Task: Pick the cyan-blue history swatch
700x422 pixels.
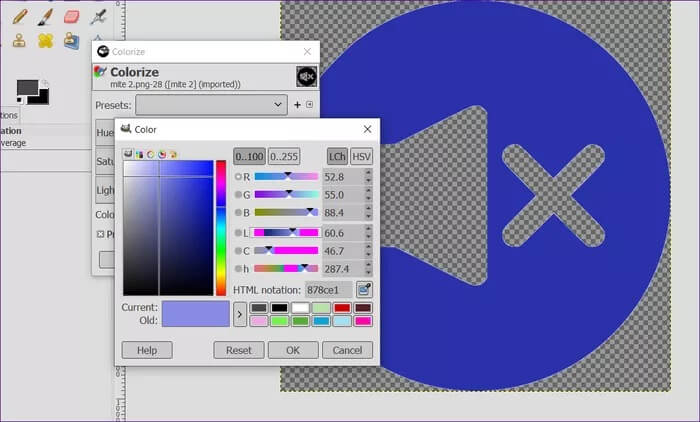Action: [x=321, y=321]
